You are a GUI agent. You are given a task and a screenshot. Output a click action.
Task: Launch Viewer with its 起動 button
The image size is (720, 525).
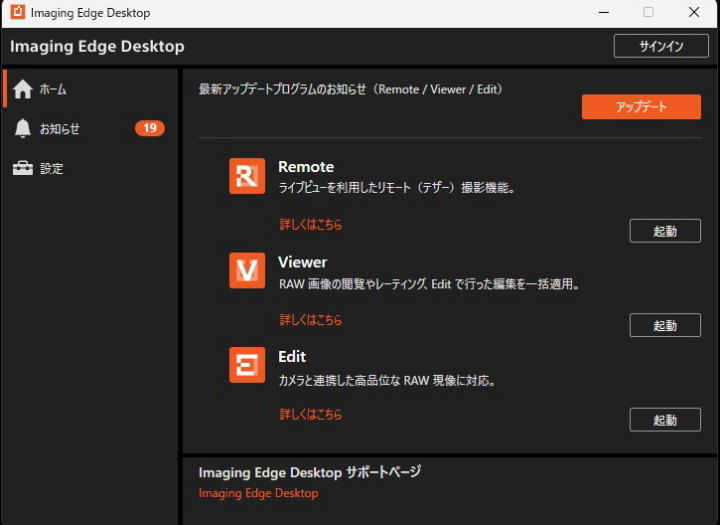click(x=665, y=325)
